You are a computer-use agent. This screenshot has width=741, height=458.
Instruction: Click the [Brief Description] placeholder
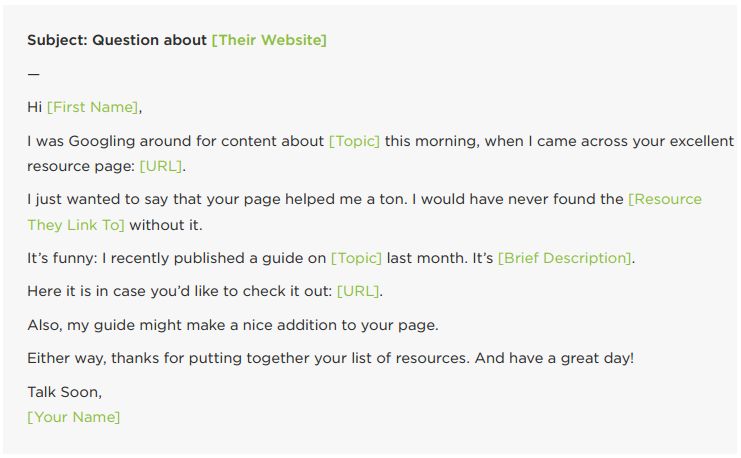click(565, 258)
